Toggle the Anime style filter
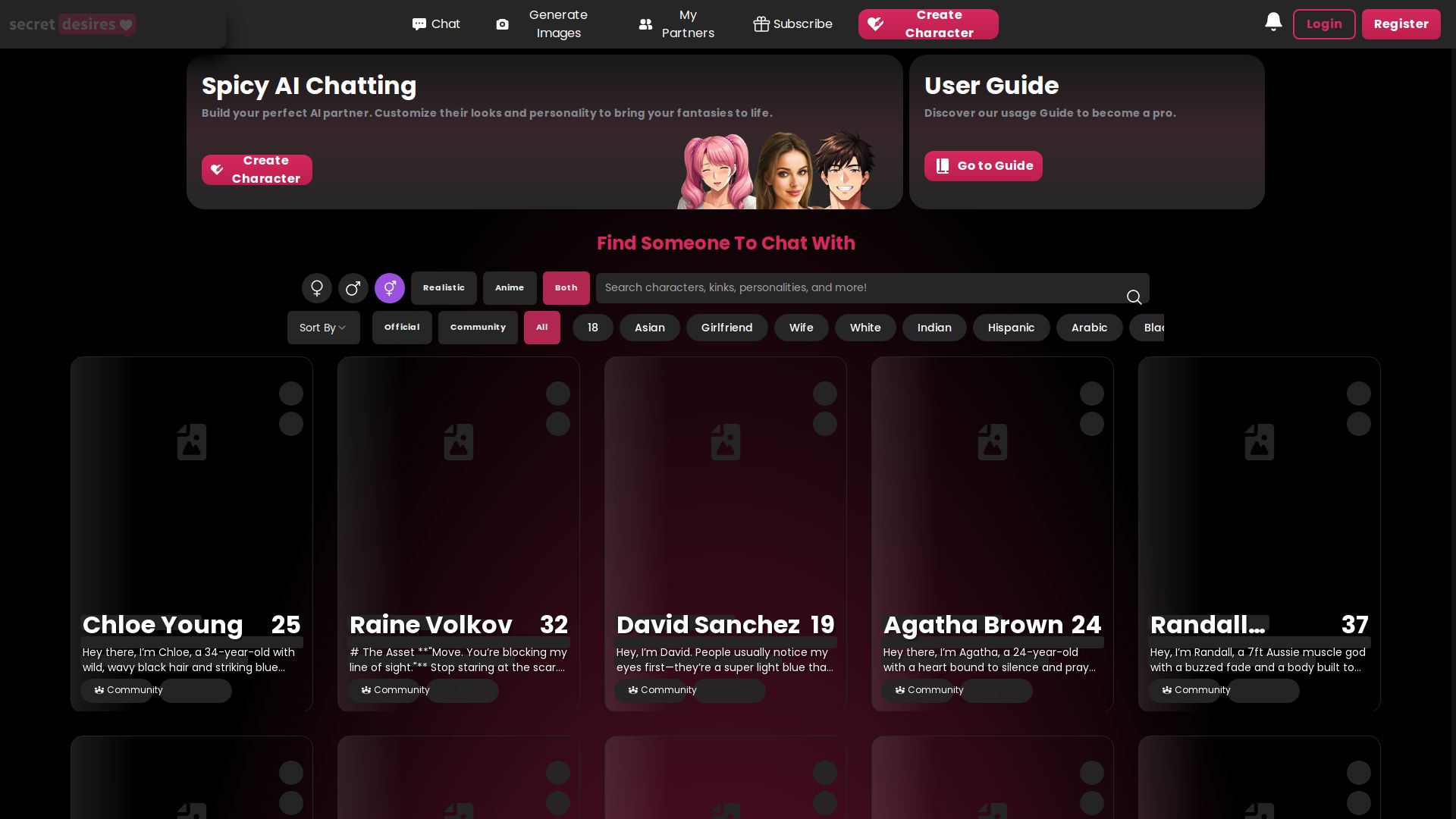Screen dimensions: 1456x819 pos(510,288)
